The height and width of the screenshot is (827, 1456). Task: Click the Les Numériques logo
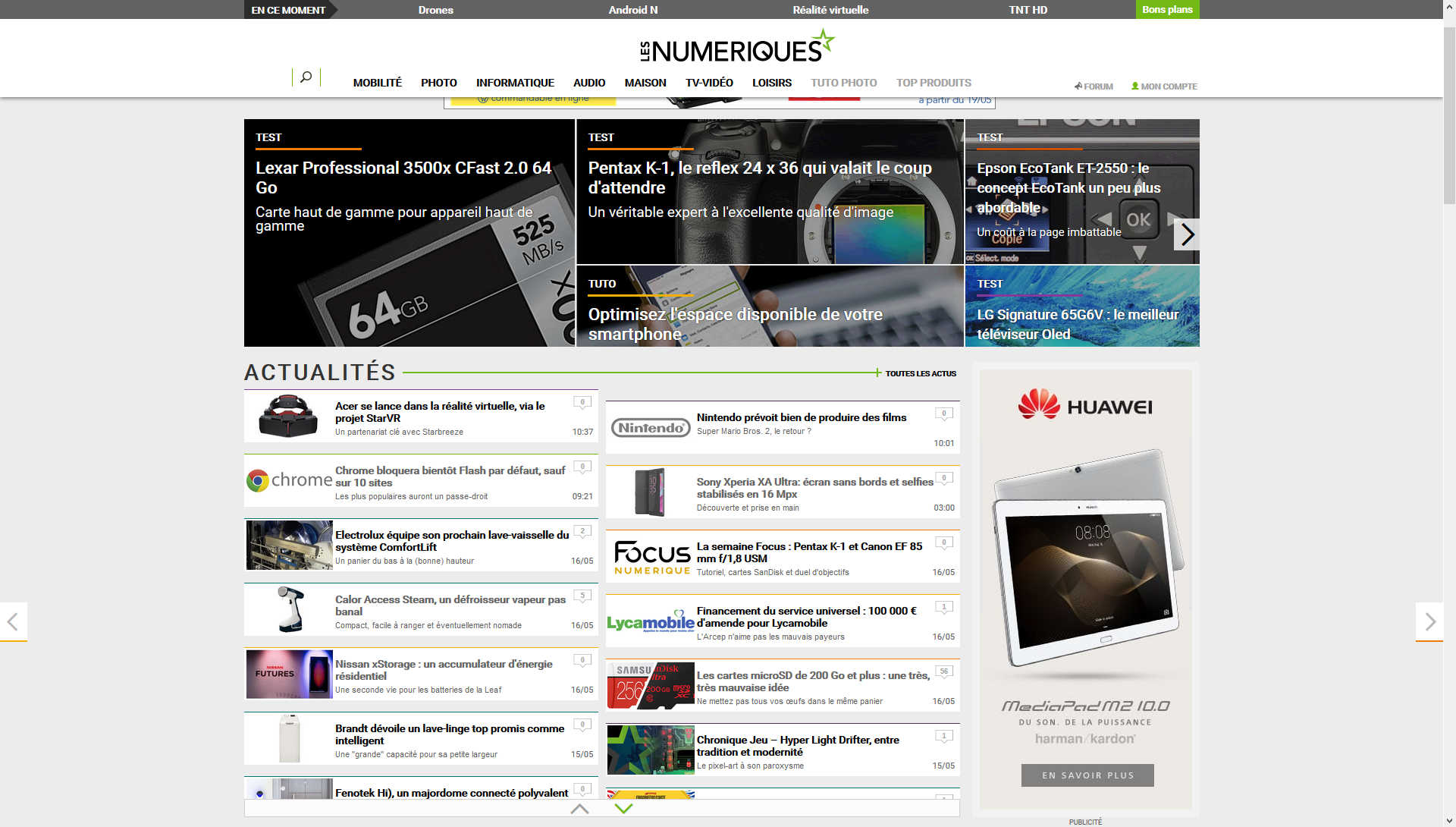coord(737,46)
